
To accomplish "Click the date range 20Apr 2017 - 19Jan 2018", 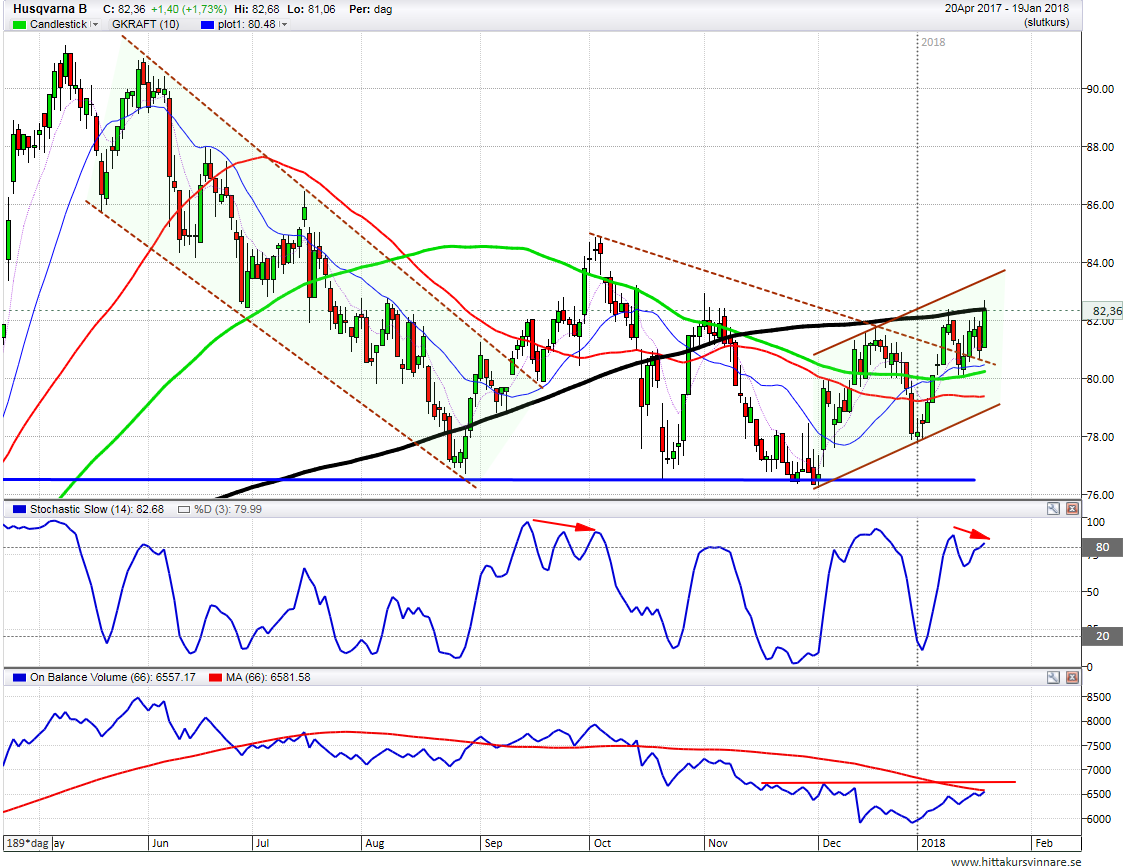I will [x=1007, y=9].
